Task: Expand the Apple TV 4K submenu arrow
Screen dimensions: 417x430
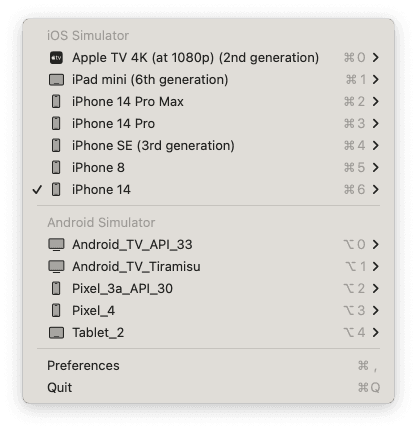Action: point(376,58)
